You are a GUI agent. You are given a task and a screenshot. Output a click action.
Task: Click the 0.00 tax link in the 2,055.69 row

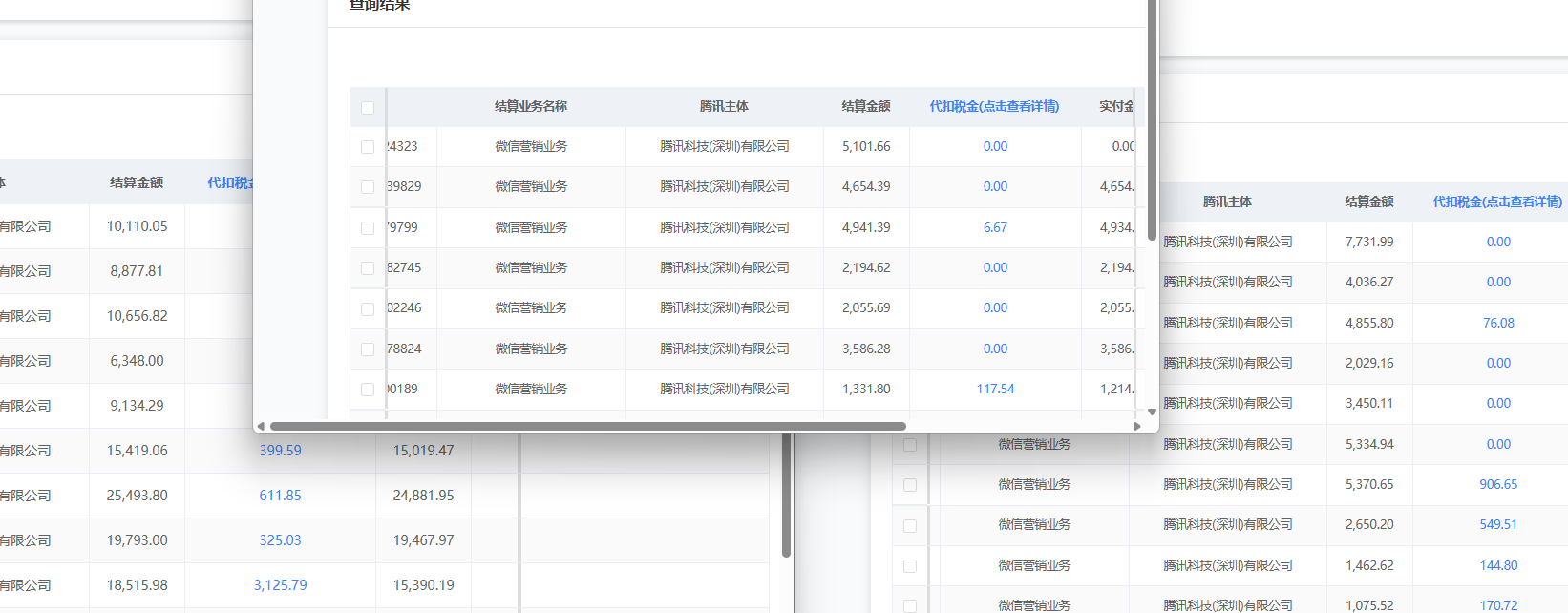995,307
